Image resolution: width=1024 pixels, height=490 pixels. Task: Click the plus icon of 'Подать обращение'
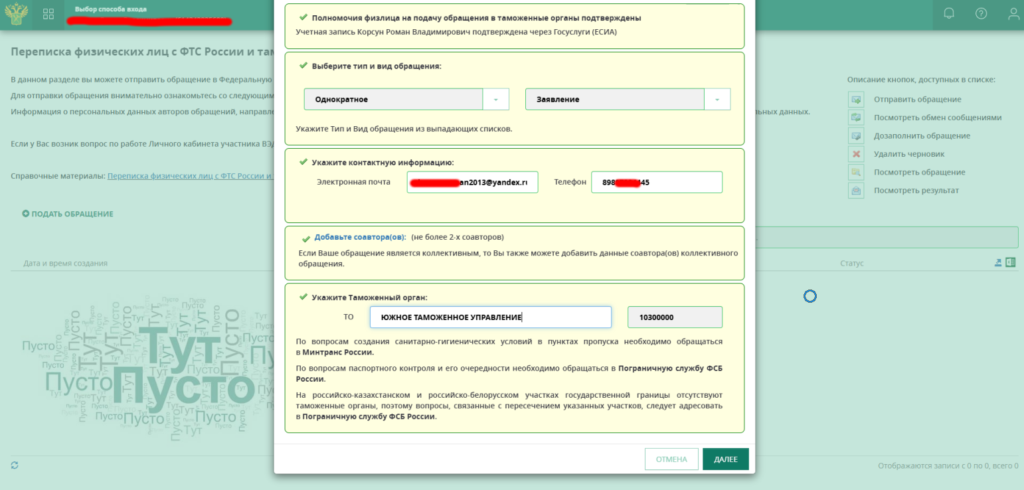[25, 214]
